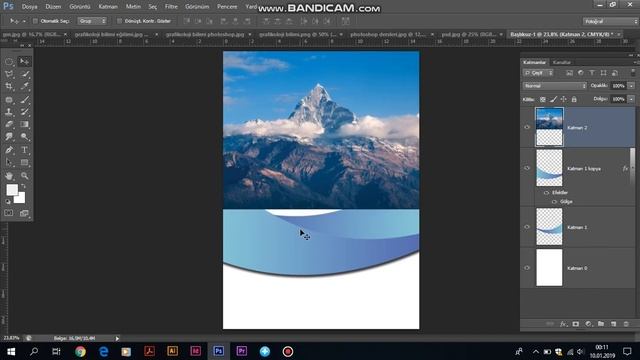The image size is (640, 360).
Task: Hide the Katman 1 layer
Action: 527,227
